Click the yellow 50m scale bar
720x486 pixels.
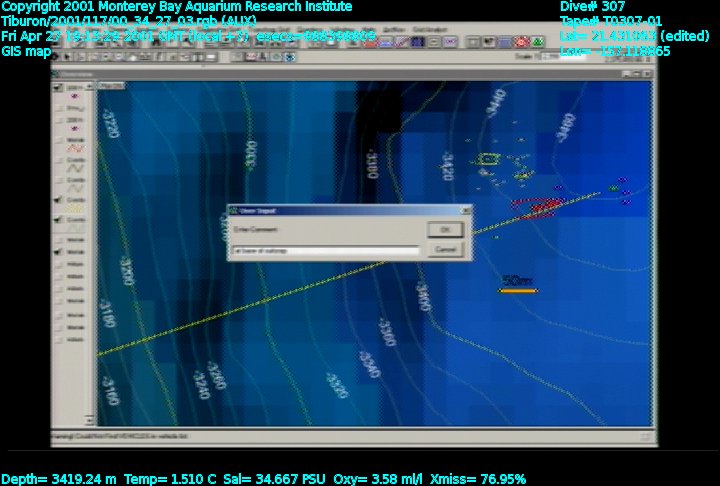point(518,291)
